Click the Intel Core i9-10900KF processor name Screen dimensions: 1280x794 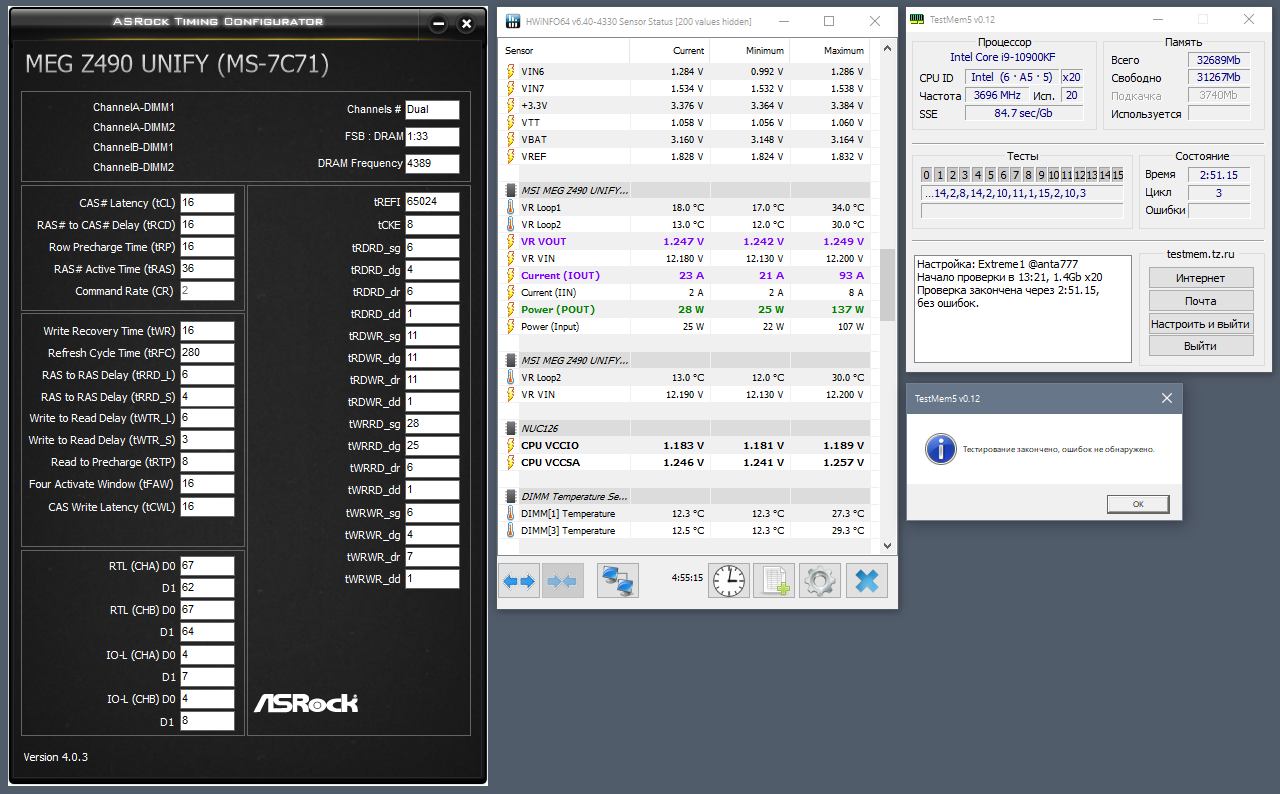coord(1004,57)
